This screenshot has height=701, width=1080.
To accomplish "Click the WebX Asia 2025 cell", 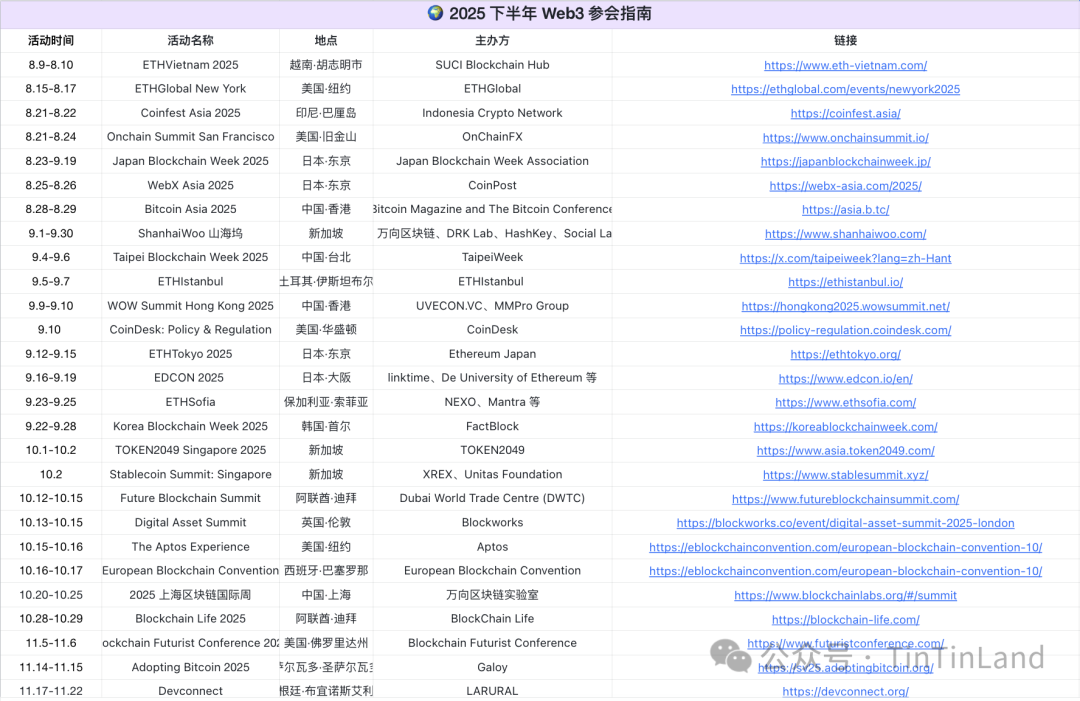I will click(191, 185).
